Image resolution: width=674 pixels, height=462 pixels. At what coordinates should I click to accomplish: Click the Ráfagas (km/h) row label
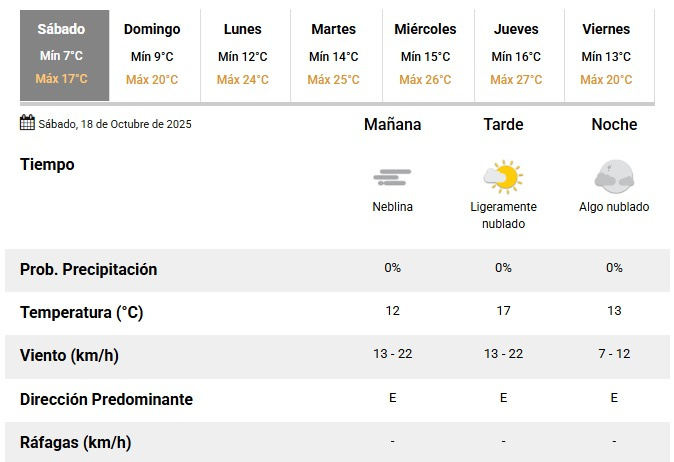76,442
